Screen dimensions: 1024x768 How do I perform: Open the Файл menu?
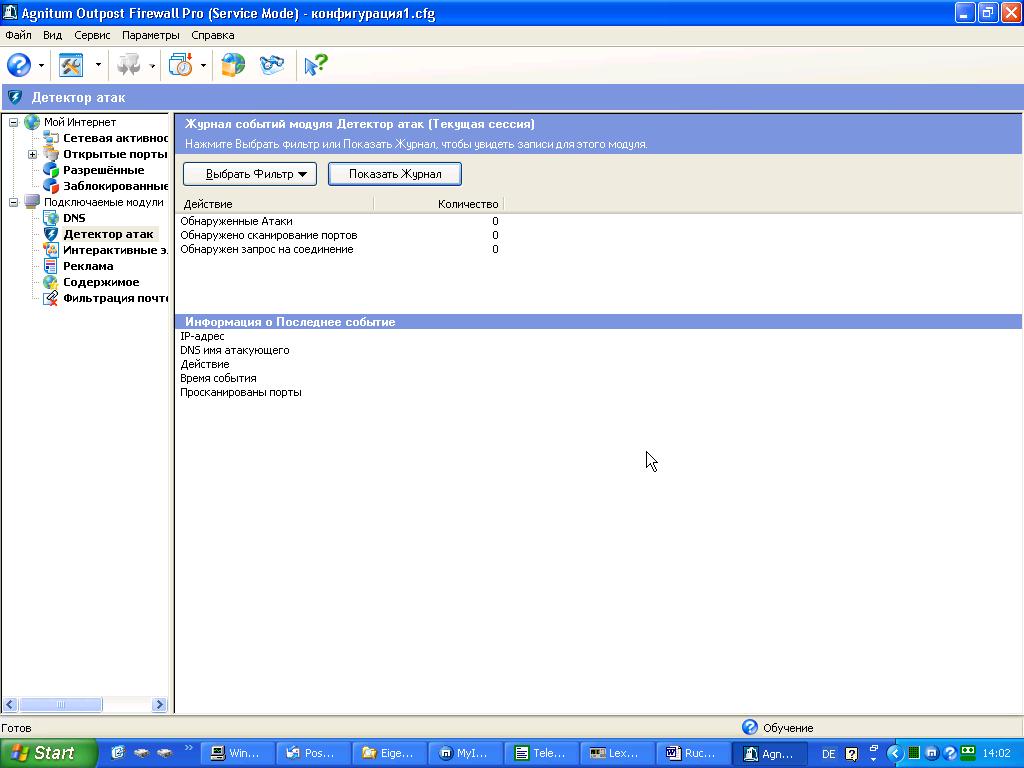tap(18, 35)
